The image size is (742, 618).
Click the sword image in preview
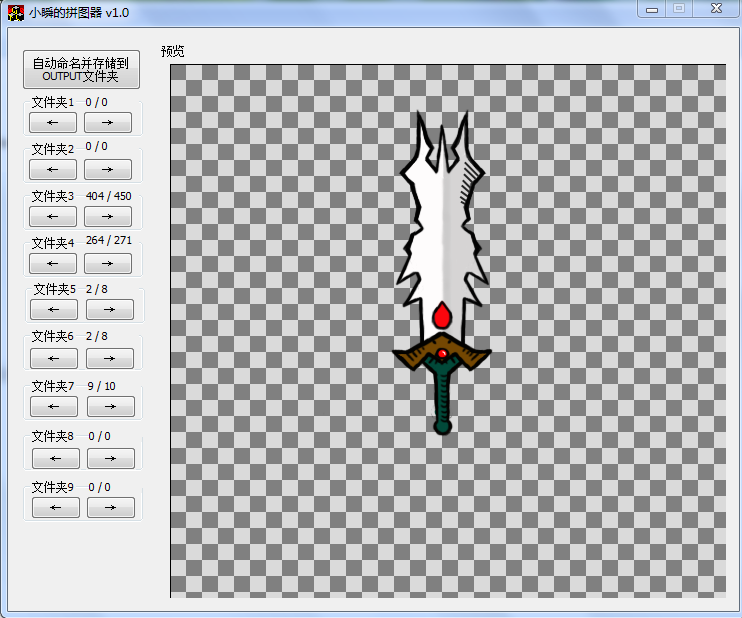442,273
